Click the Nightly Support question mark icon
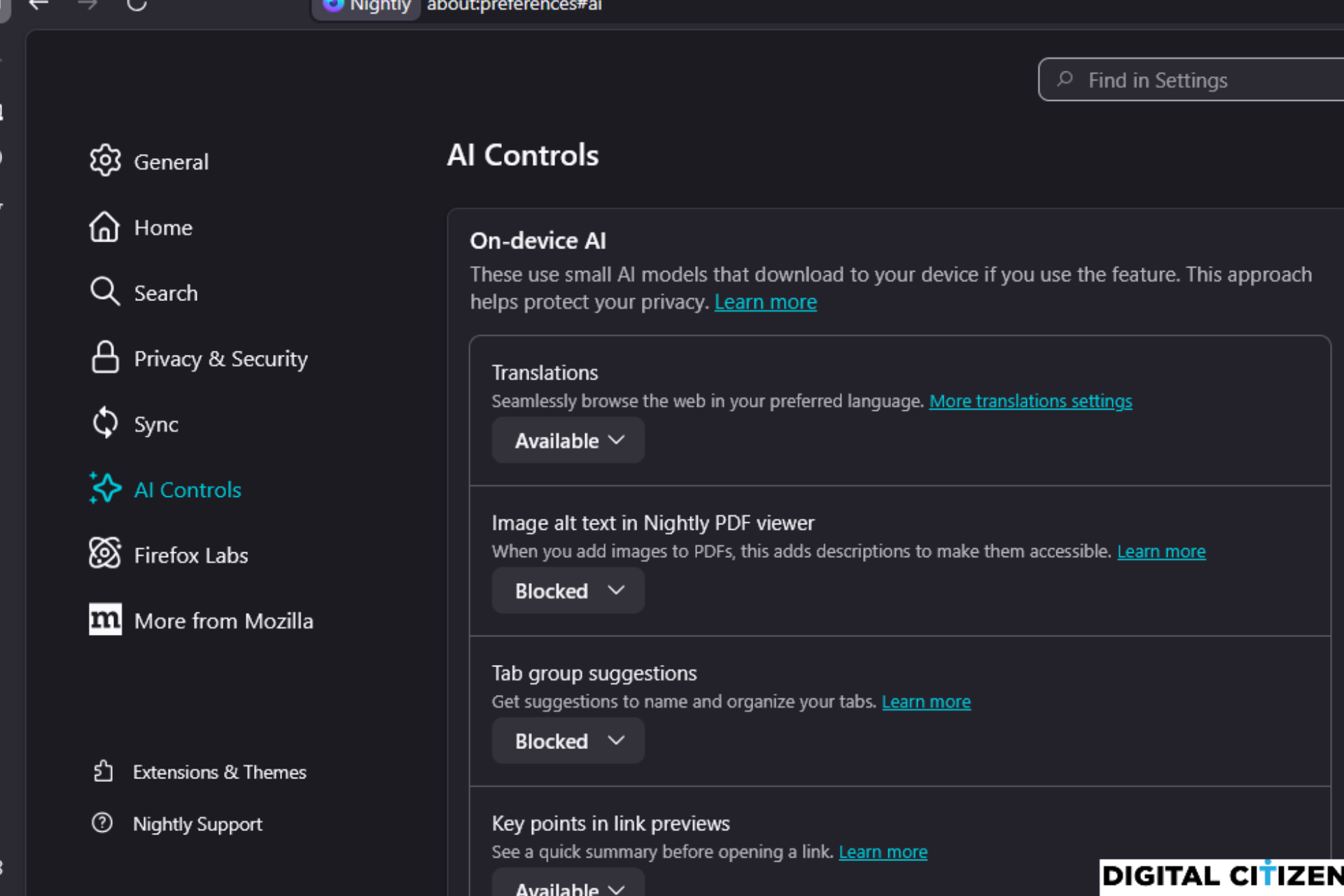 (102, 822)
